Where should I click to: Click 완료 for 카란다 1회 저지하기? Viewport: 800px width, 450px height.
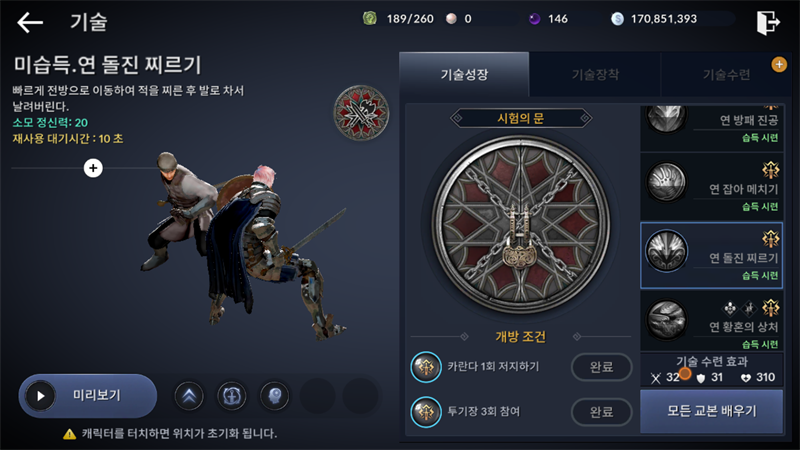pos(602,367)
